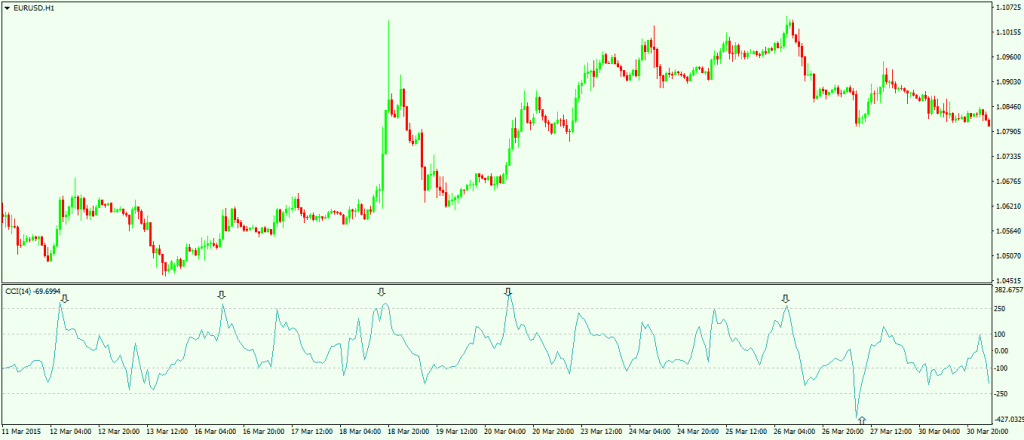
Task: Click the EURUSD,H1 chart title label
Action: point(34,7)
